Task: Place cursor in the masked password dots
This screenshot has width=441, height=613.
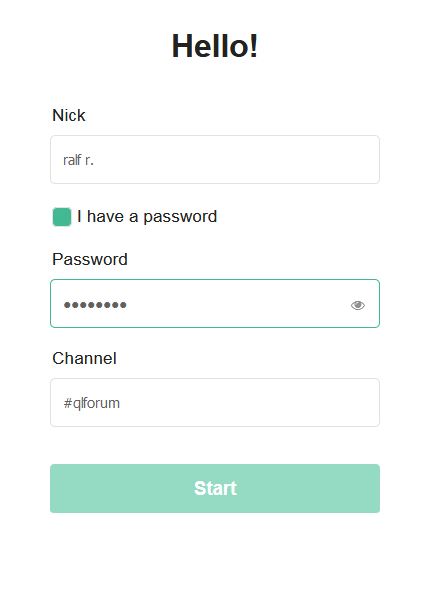Action: tap(95, 305)
